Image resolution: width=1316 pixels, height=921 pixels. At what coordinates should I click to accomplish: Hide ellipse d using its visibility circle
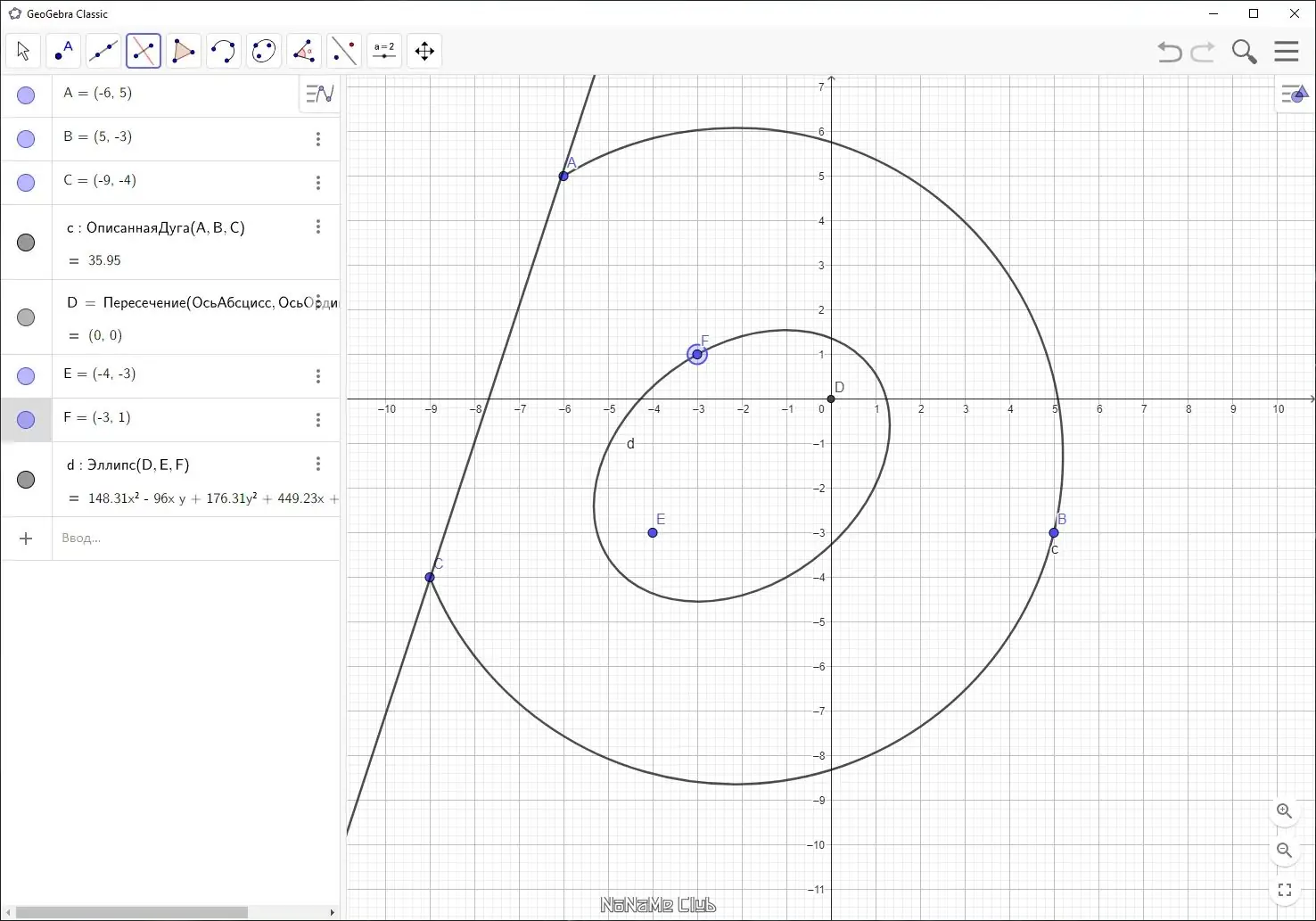click(26, 480)
